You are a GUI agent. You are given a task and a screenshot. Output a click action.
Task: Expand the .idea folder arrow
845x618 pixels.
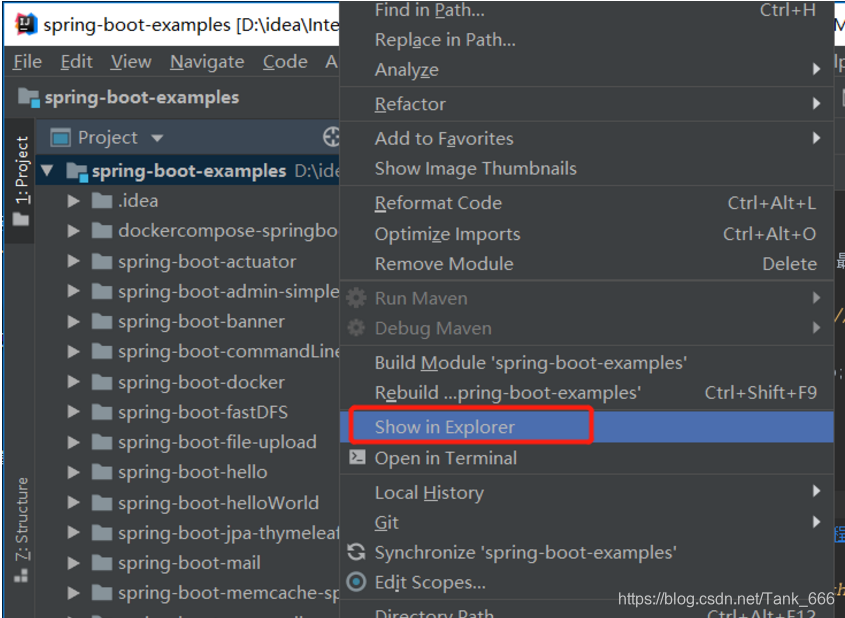[x=73, y=201]
